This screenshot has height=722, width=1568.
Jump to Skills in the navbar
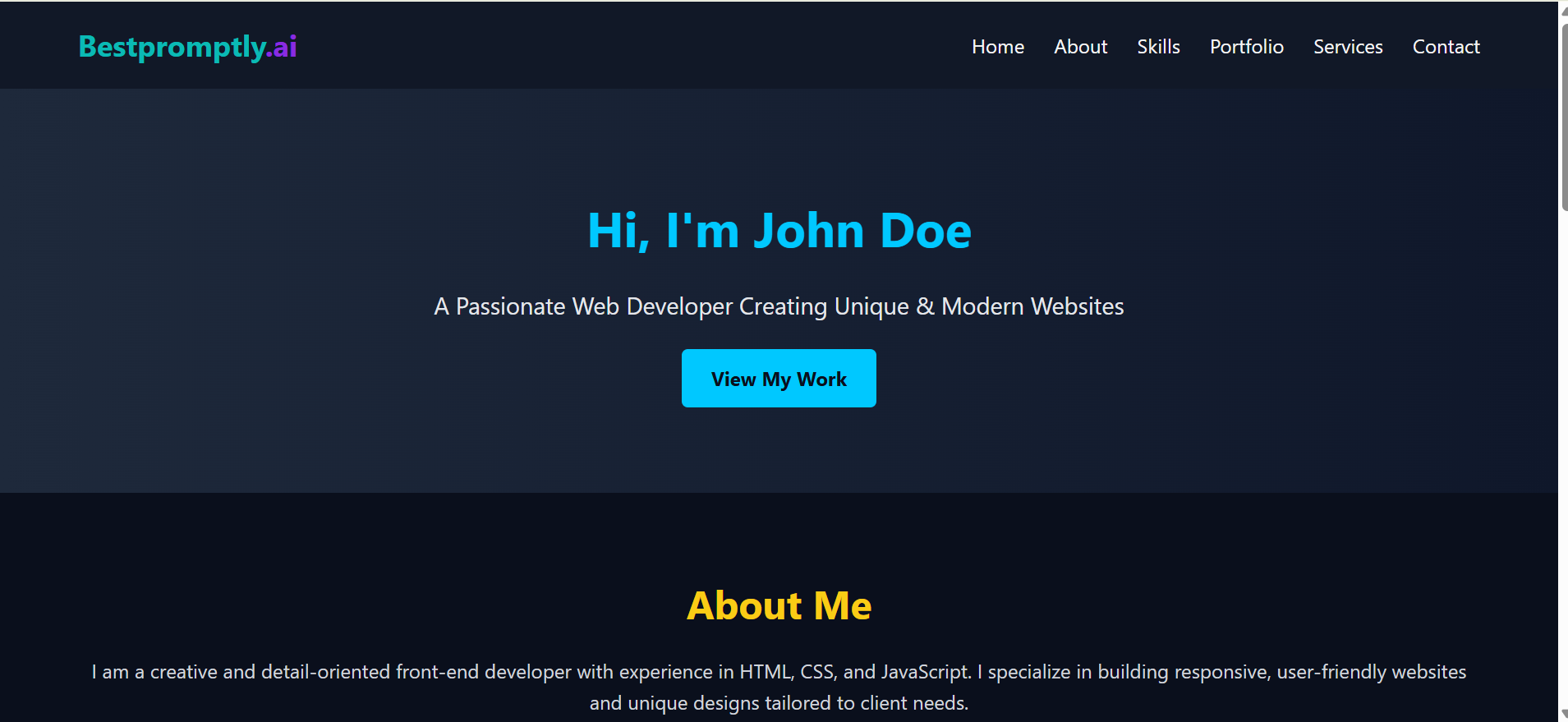coord(1158,47)
